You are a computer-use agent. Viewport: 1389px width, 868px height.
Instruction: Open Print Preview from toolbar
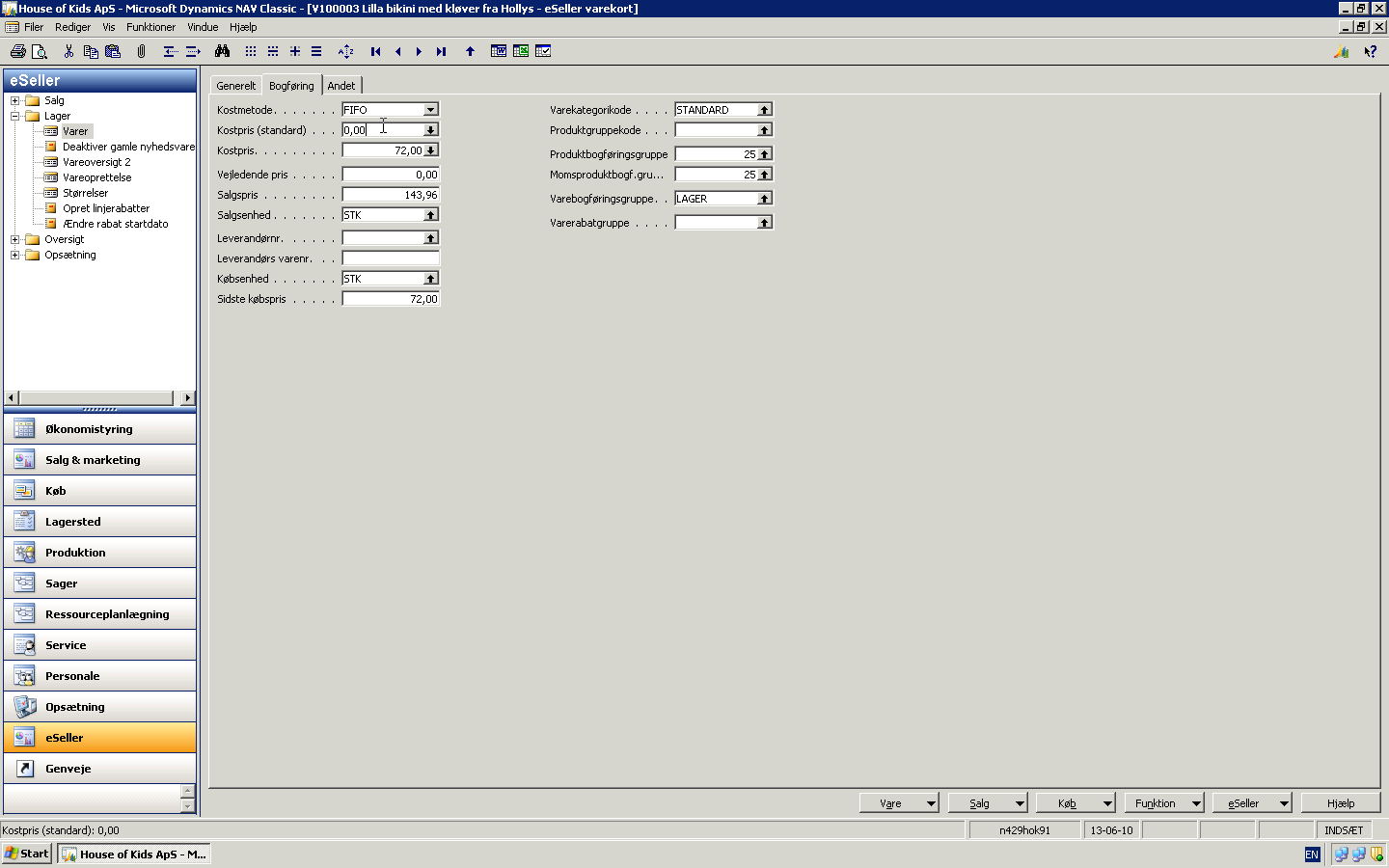coord(40,51)
